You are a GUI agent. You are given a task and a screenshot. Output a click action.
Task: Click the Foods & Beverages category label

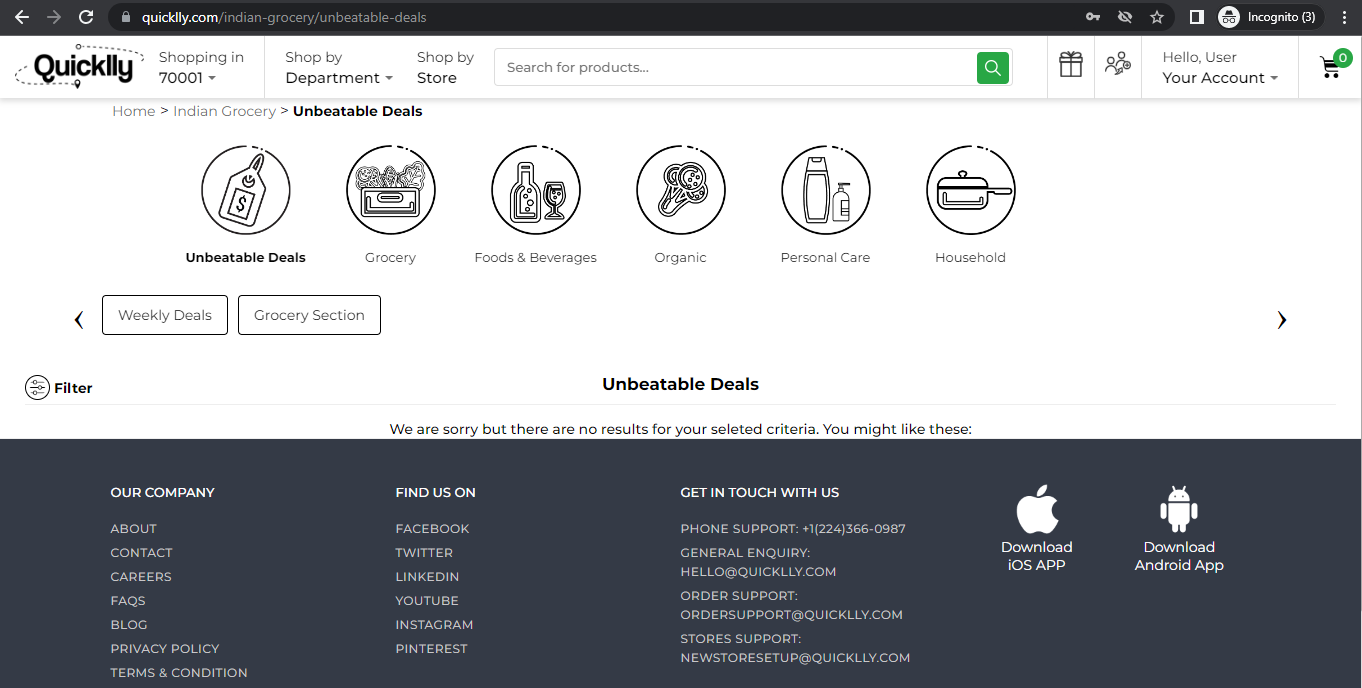point(536,258)
